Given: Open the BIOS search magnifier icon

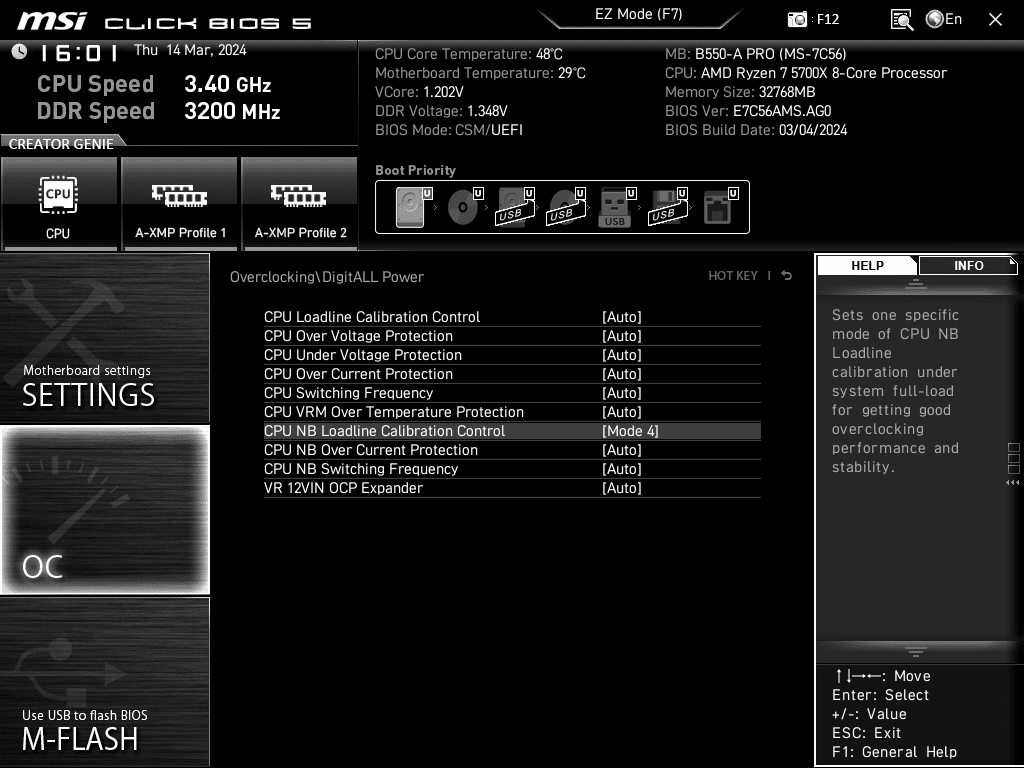Looking at the screenshot, I should [x=901, y=20].
